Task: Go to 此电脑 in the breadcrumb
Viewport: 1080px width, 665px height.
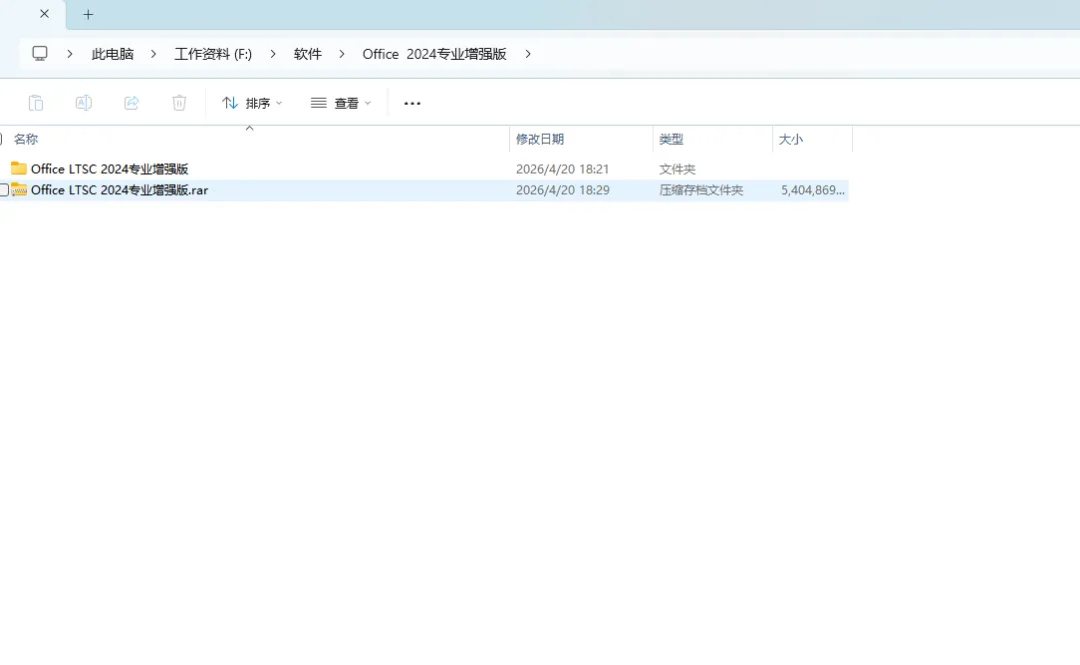Action: 112,54
